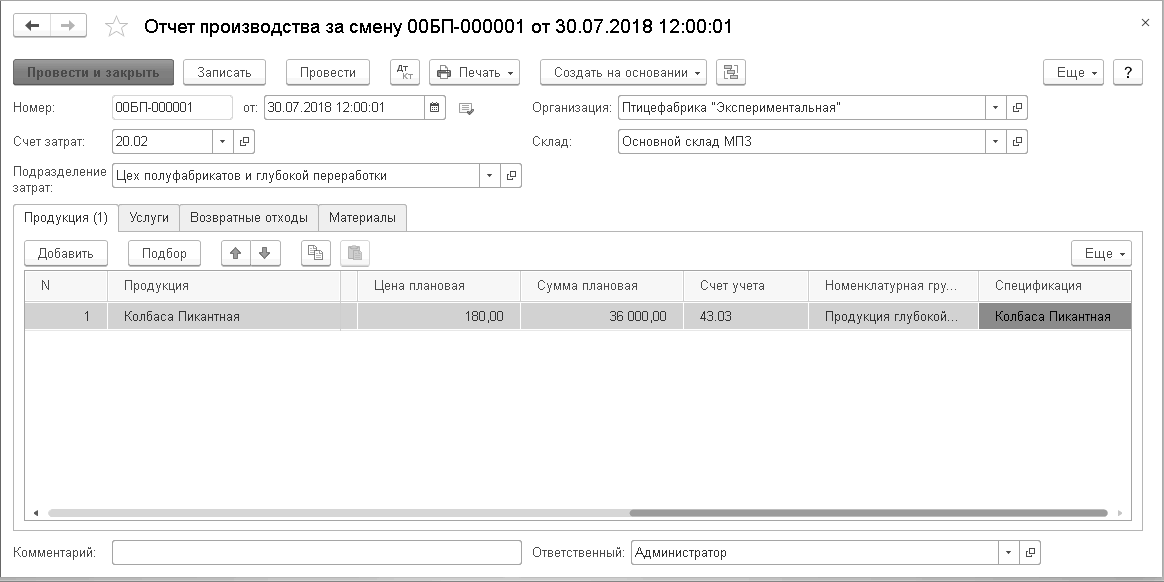Post the document with Провести

click(328, 72)
